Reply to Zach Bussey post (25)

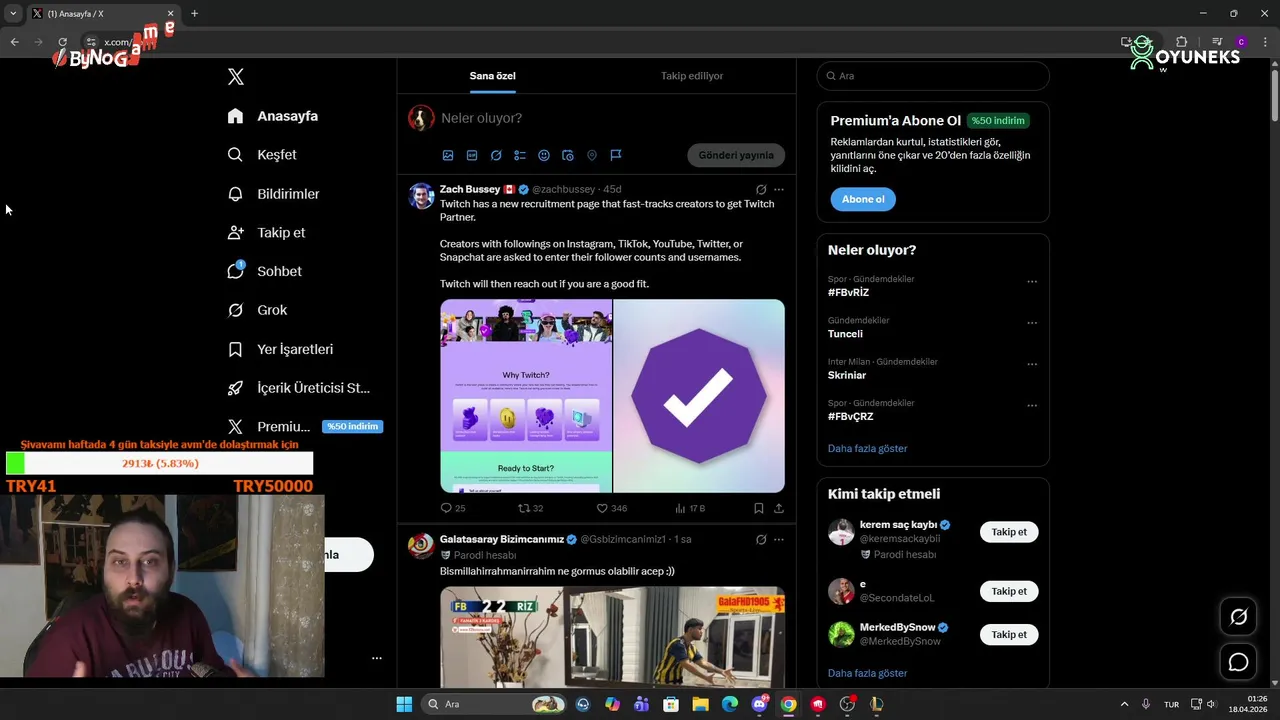453,508
